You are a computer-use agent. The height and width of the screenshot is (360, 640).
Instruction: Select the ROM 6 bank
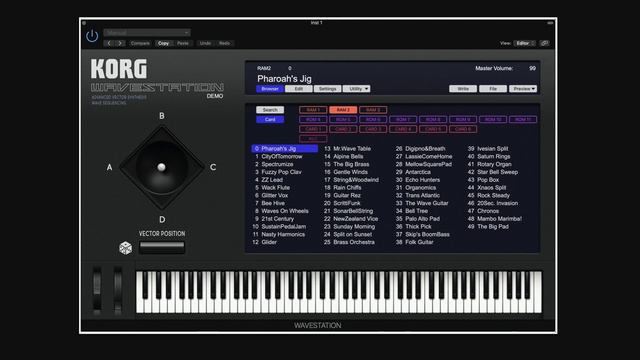373,120
